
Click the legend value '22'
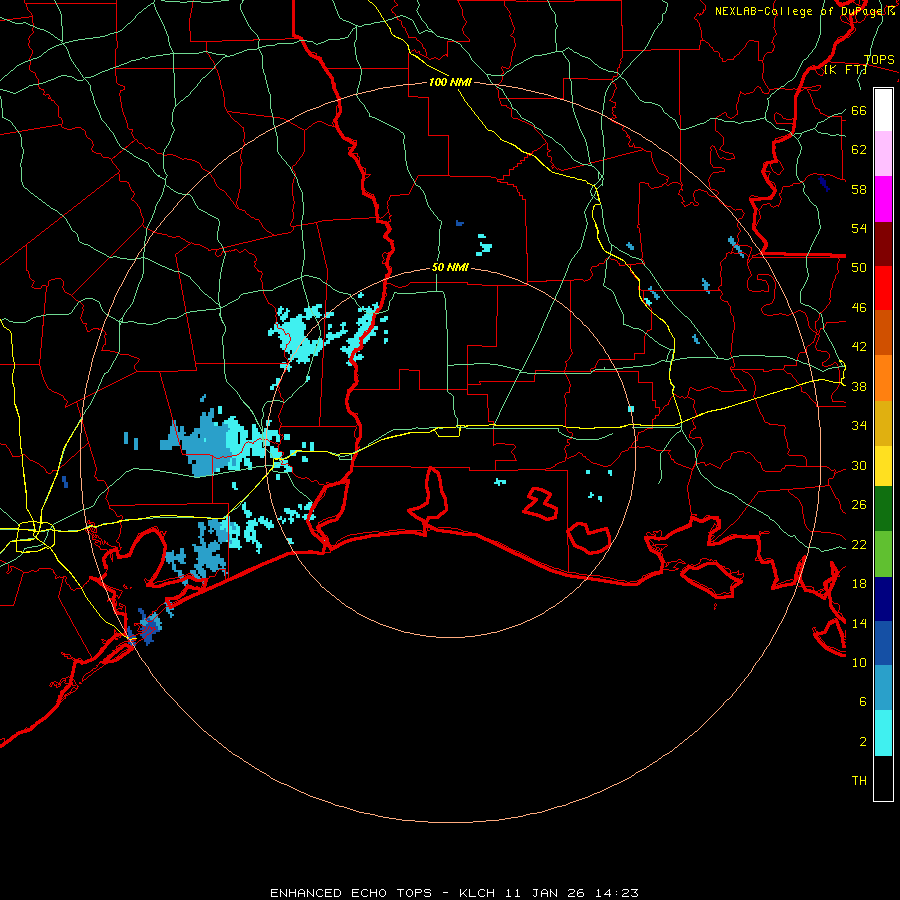pyautogui.click(x=859, y=544)
